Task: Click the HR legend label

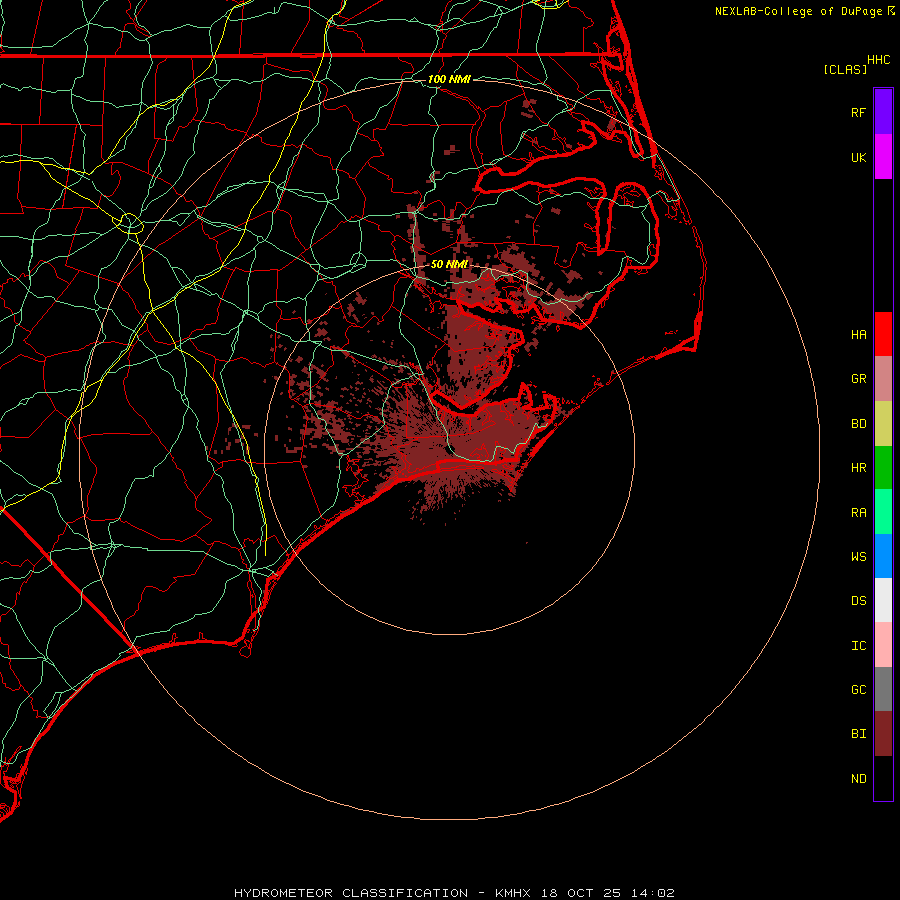Action: 858,468
